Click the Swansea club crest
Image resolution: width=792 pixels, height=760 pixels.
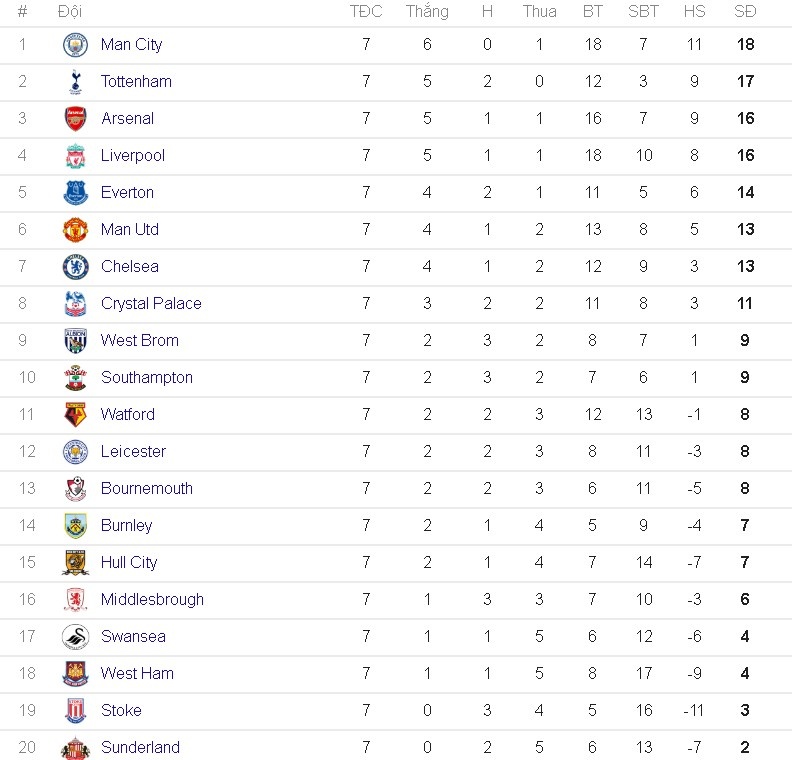76,637
